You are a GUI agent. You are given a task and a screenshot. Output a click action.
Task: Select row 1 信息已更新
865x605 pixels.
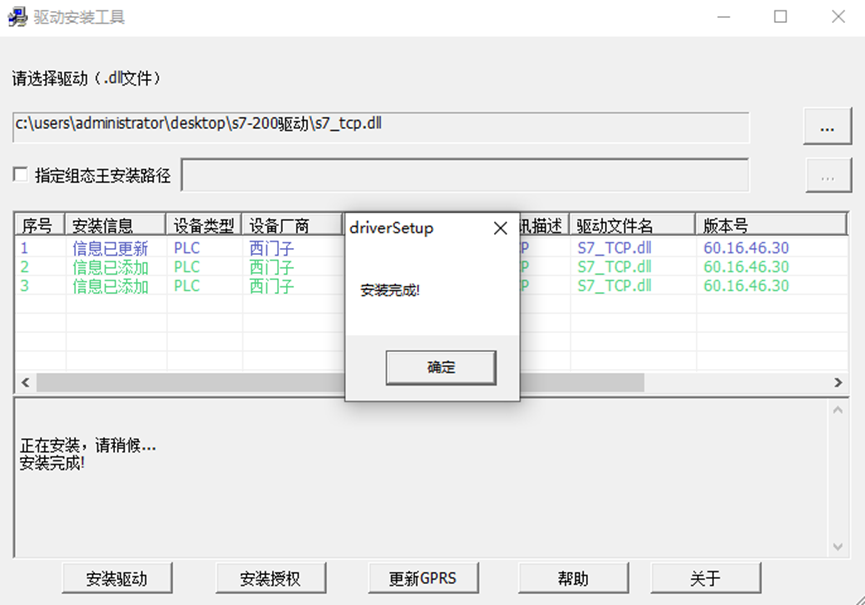click(110, 248)
